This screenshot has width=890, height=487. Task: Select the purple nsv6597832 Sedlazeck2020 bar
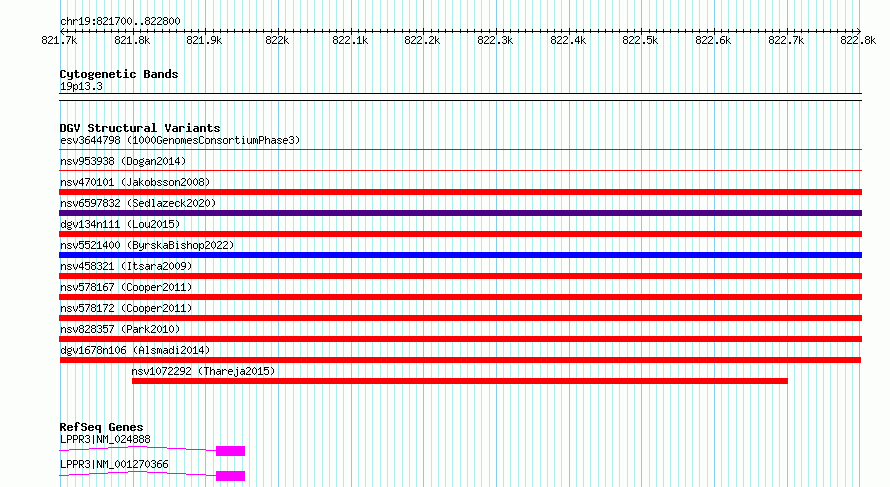460,213
